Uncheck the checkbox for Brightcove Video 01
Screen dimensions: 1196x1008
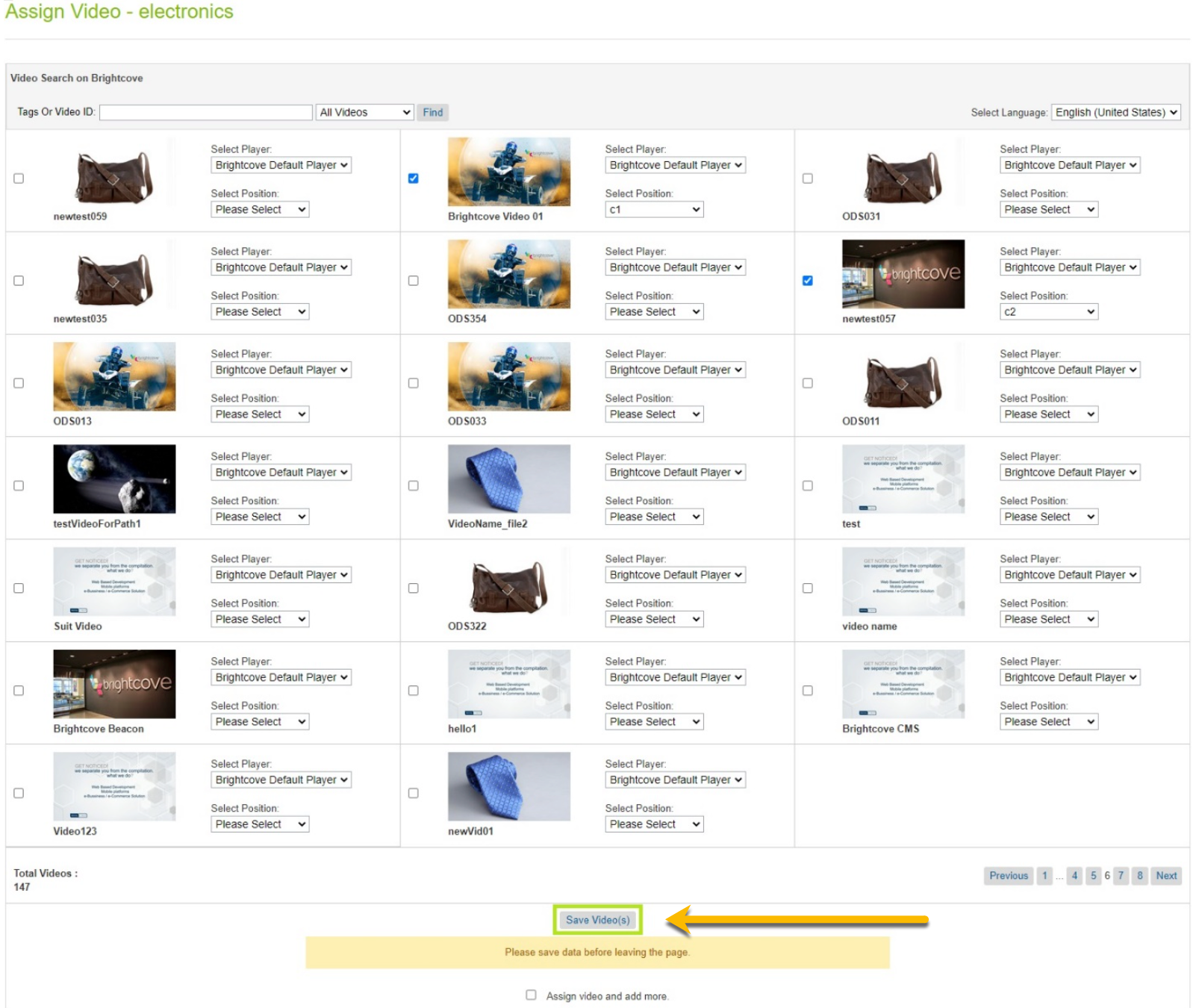pos(414,178)
